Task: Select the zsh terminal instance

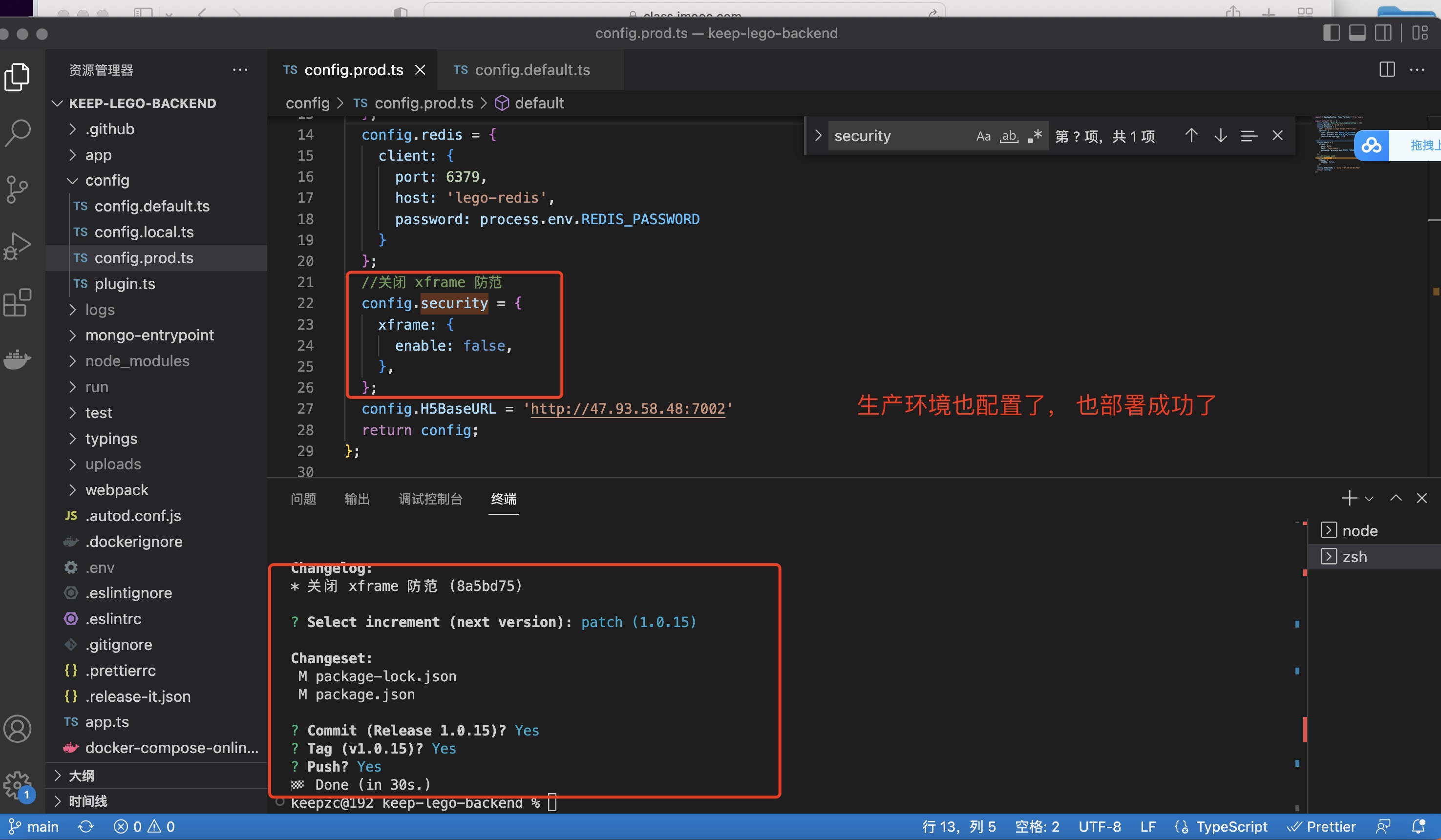Action: point(1373,556)
